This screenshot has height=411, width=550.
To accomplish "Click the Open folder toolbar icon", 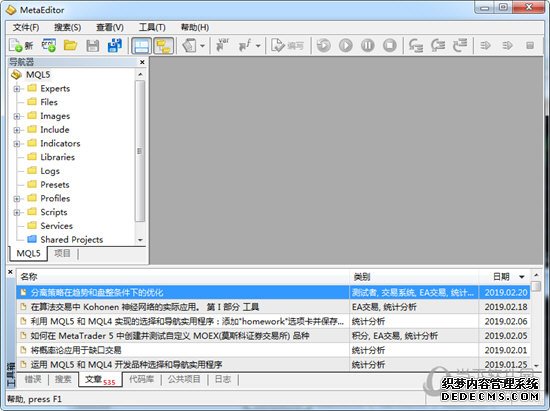I will coord(70,45).
